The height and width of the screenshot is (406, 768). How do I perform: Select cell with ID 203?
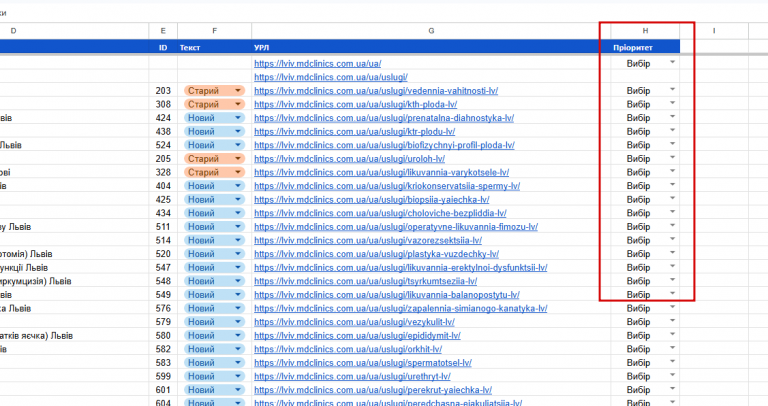163,91
